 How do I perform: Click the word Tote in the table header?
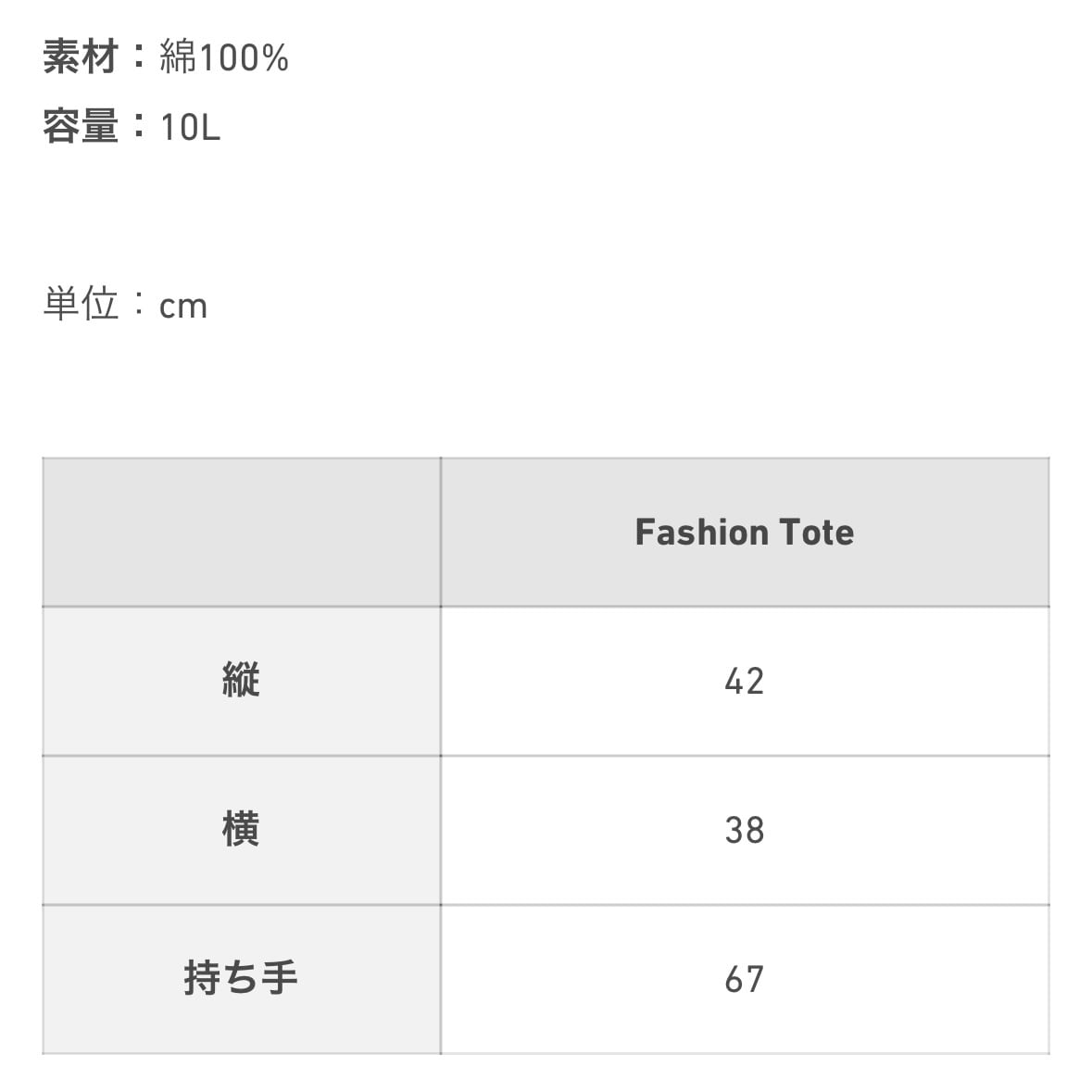click(816, 533)
